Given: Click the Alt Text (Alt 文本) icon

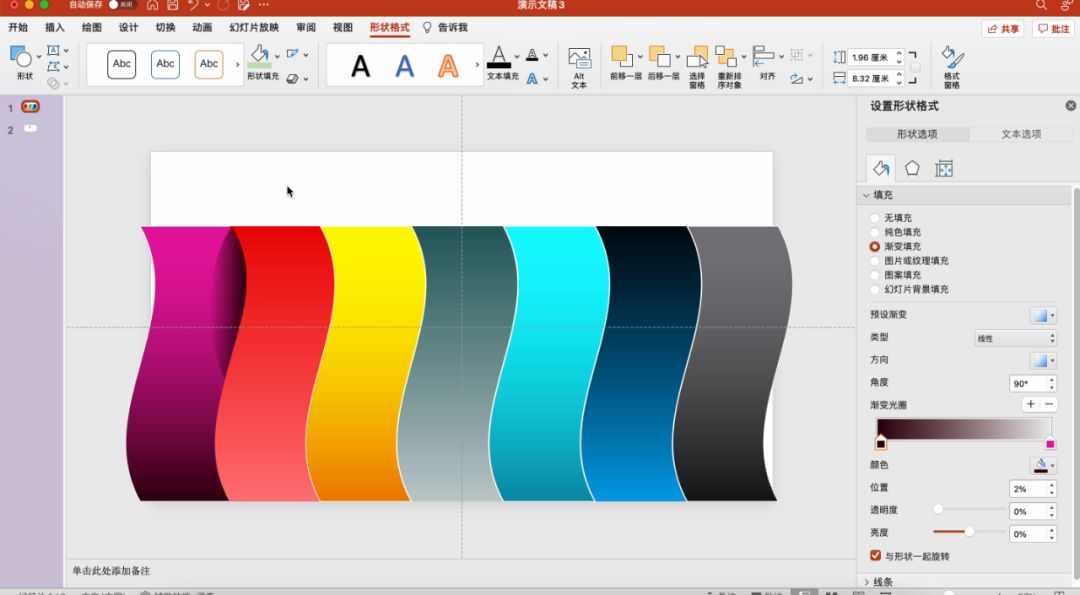Looking at the screenshot, I should point(579,59).
